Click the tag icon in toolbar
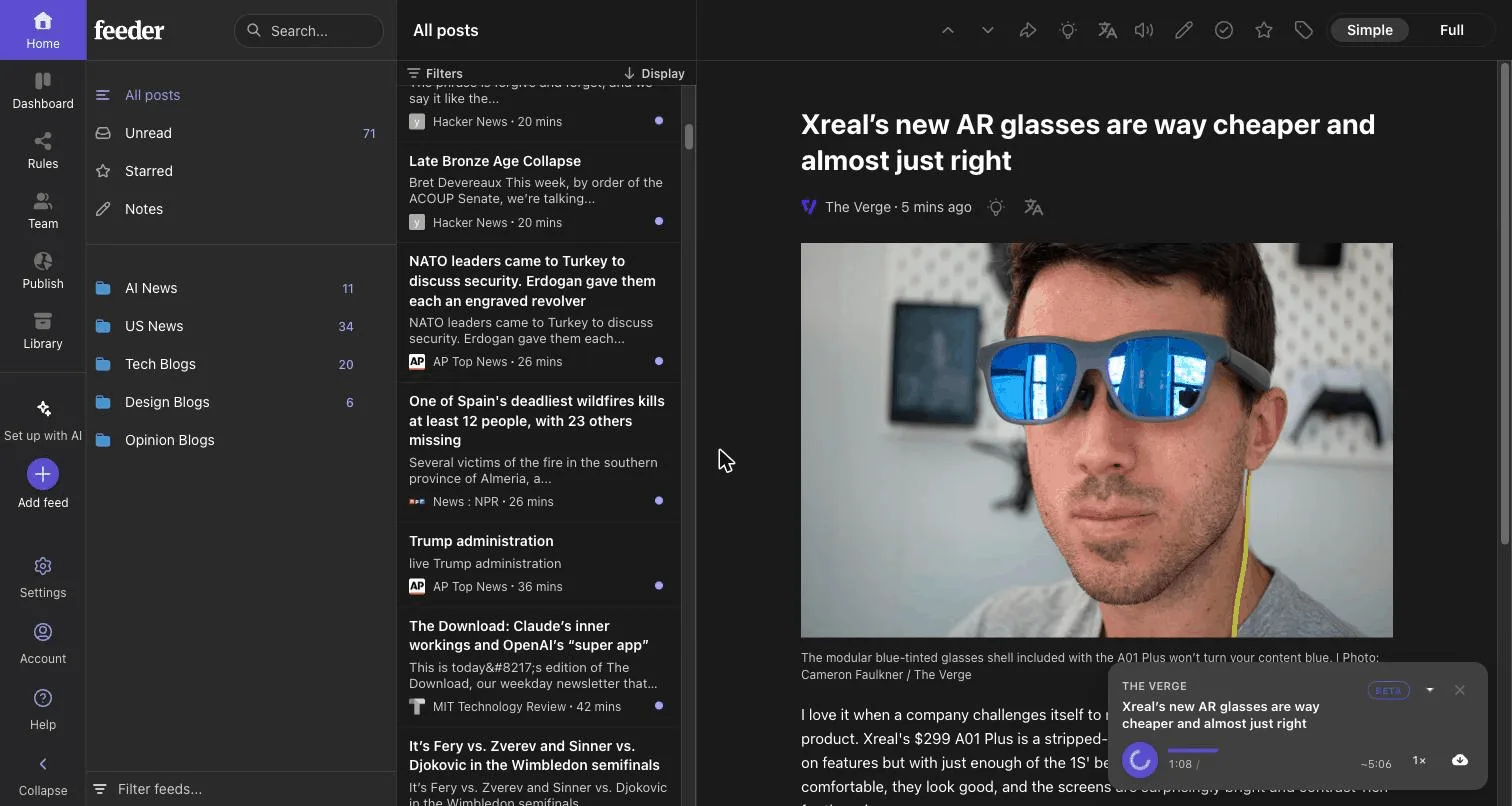Screen dimensions: 1512x806 pyautogui.click(x=1303, y=30)
